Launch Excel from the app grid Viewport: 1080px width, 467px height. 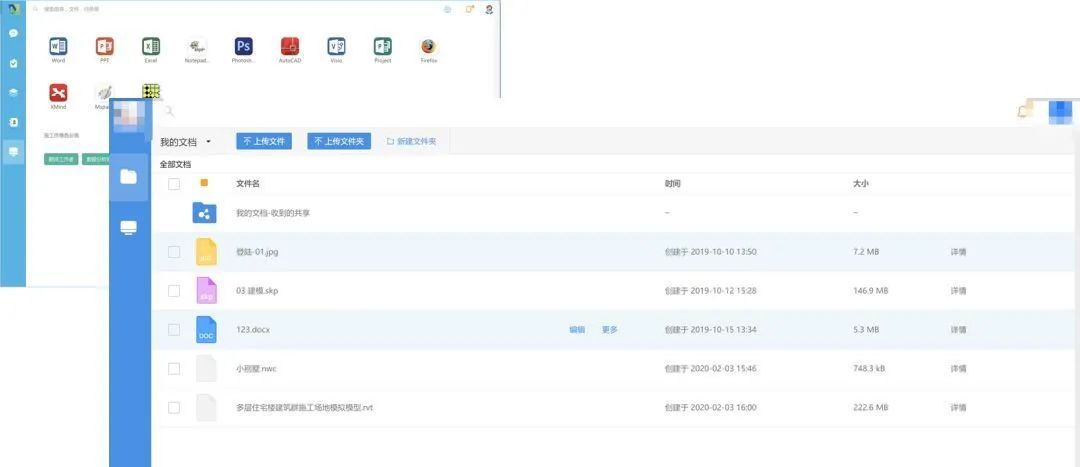coord(151,46)
